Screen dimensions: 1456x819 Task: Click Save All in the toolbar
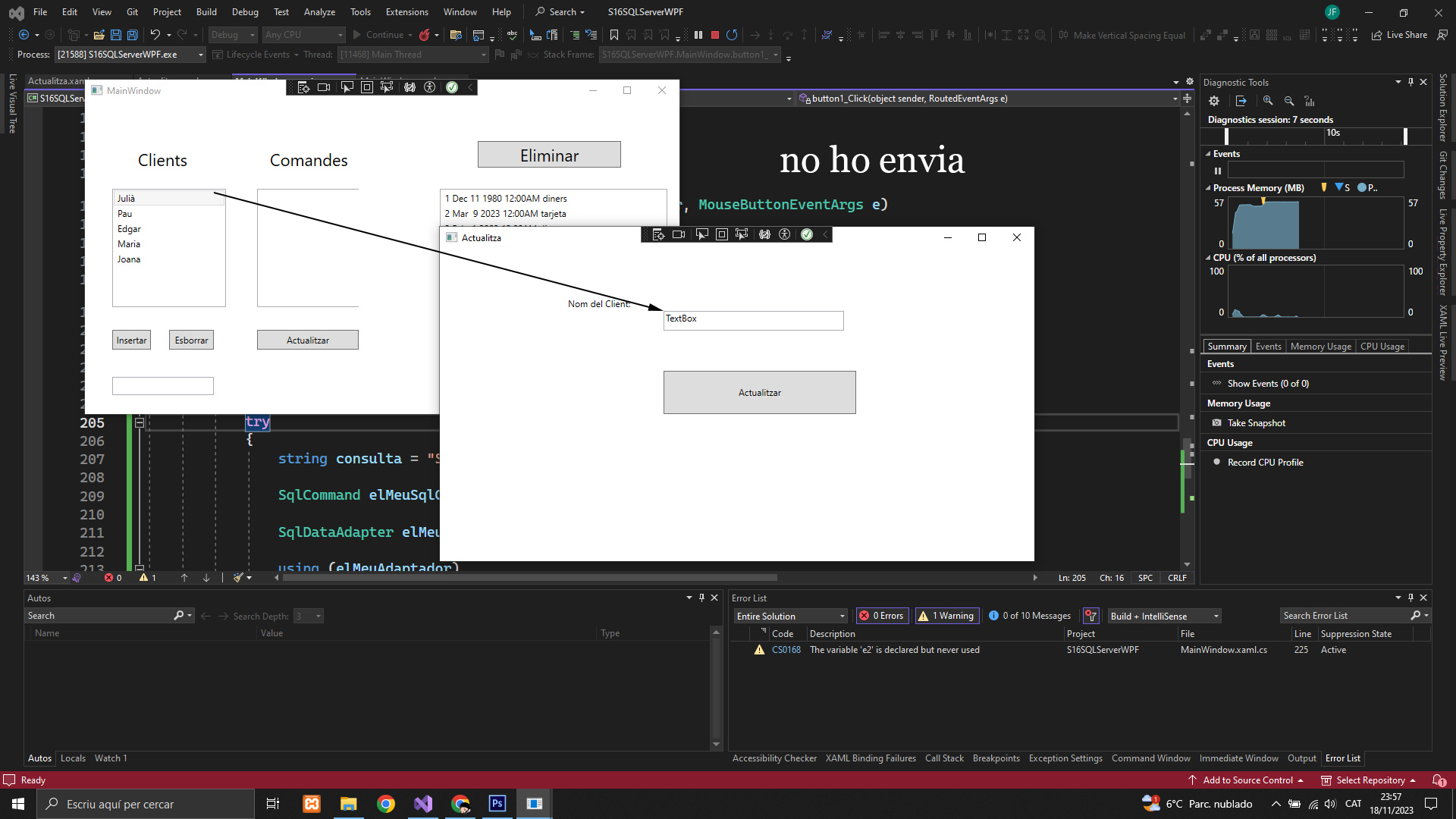click(x=133, y=35)
